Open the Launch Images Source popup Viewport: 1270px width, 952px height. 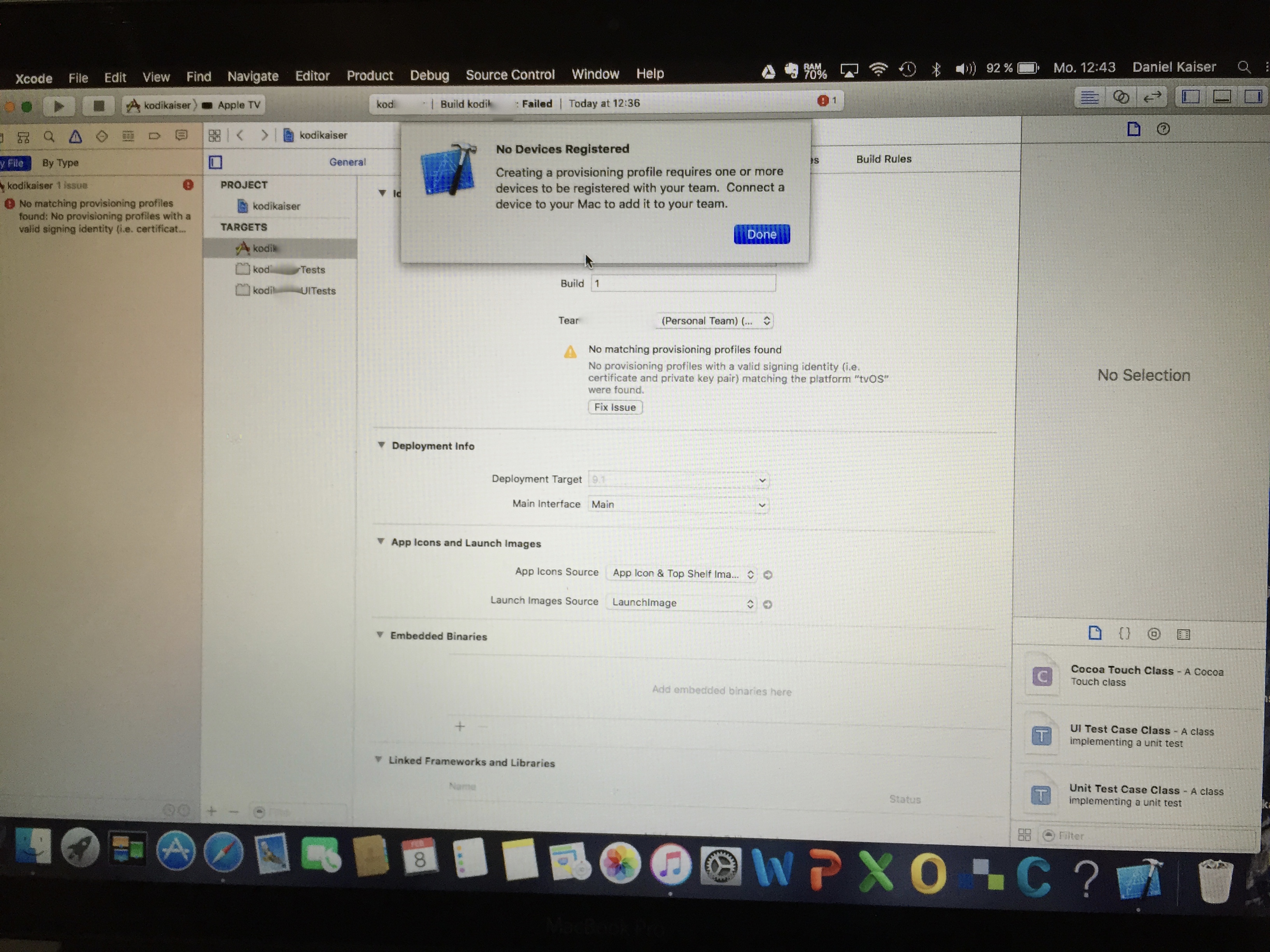point(681,602)
